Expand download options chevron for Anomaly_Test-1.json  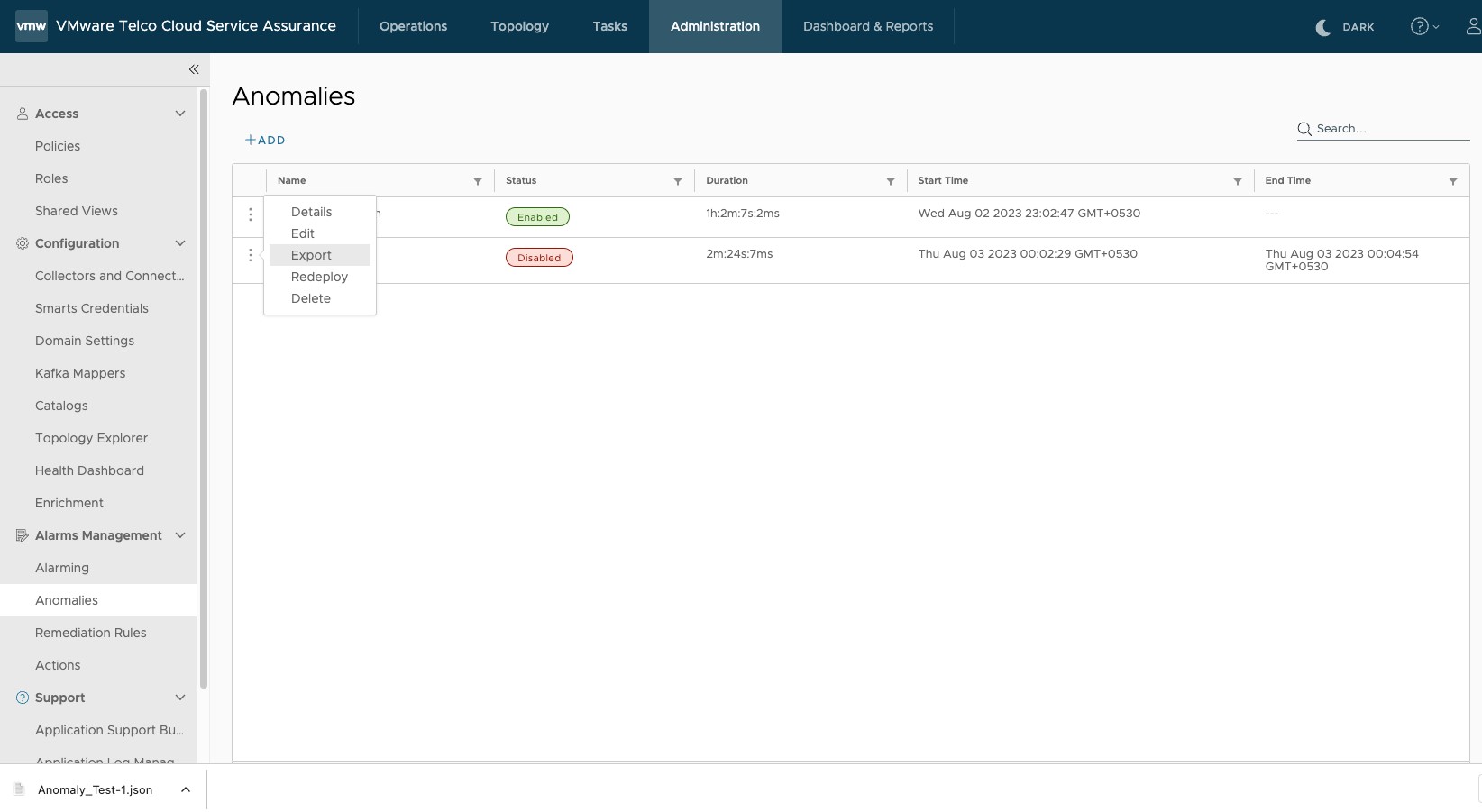[x=186, y=789]
